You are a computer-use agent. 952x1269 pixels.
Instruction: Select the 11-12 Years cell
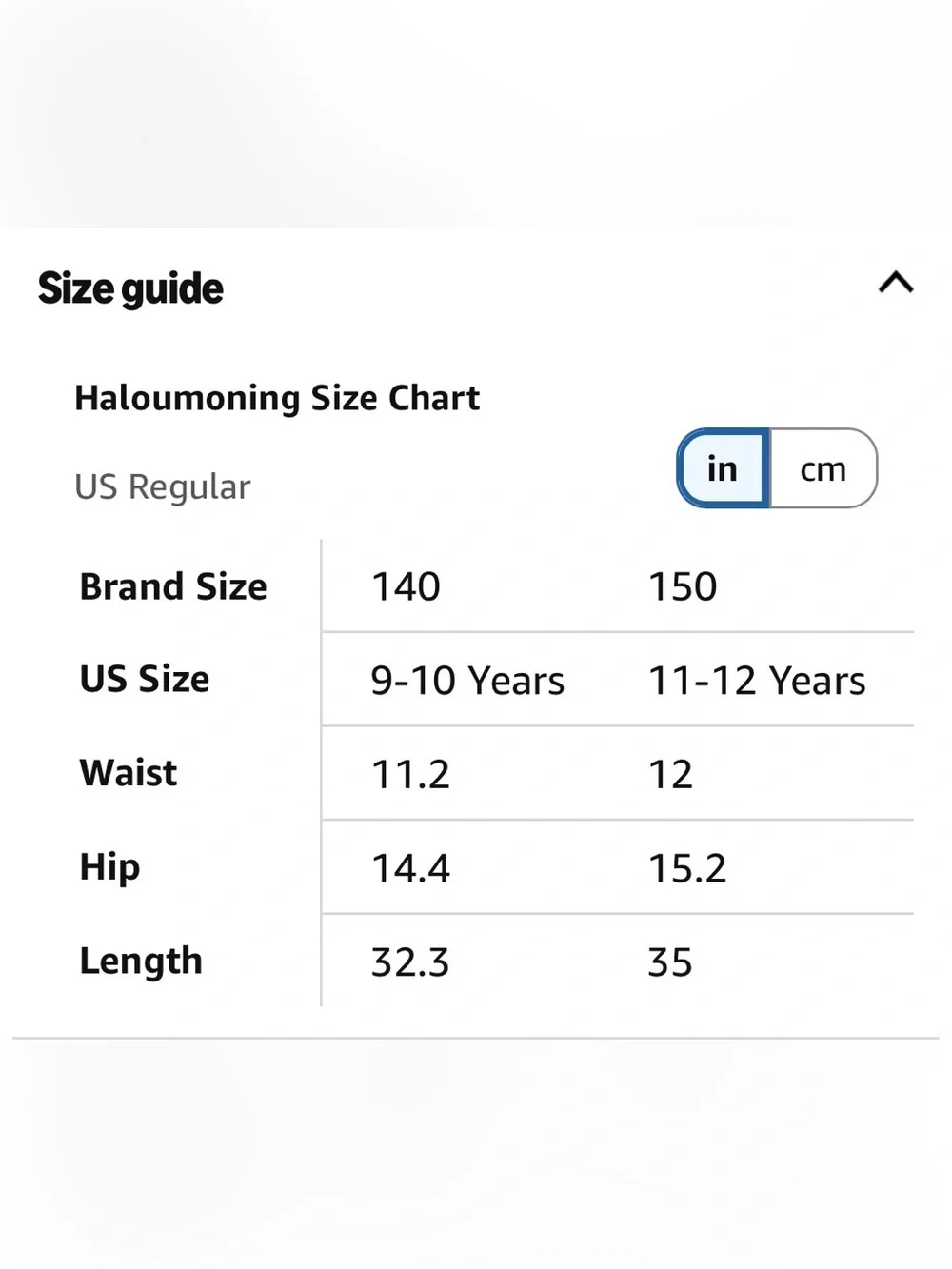[757, 681]
